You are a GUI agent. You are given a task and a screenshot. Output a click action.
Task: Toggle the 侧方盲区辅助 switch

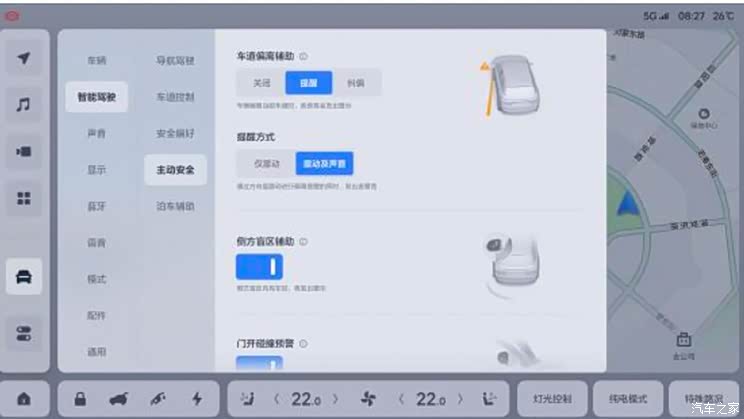point(259,267)
